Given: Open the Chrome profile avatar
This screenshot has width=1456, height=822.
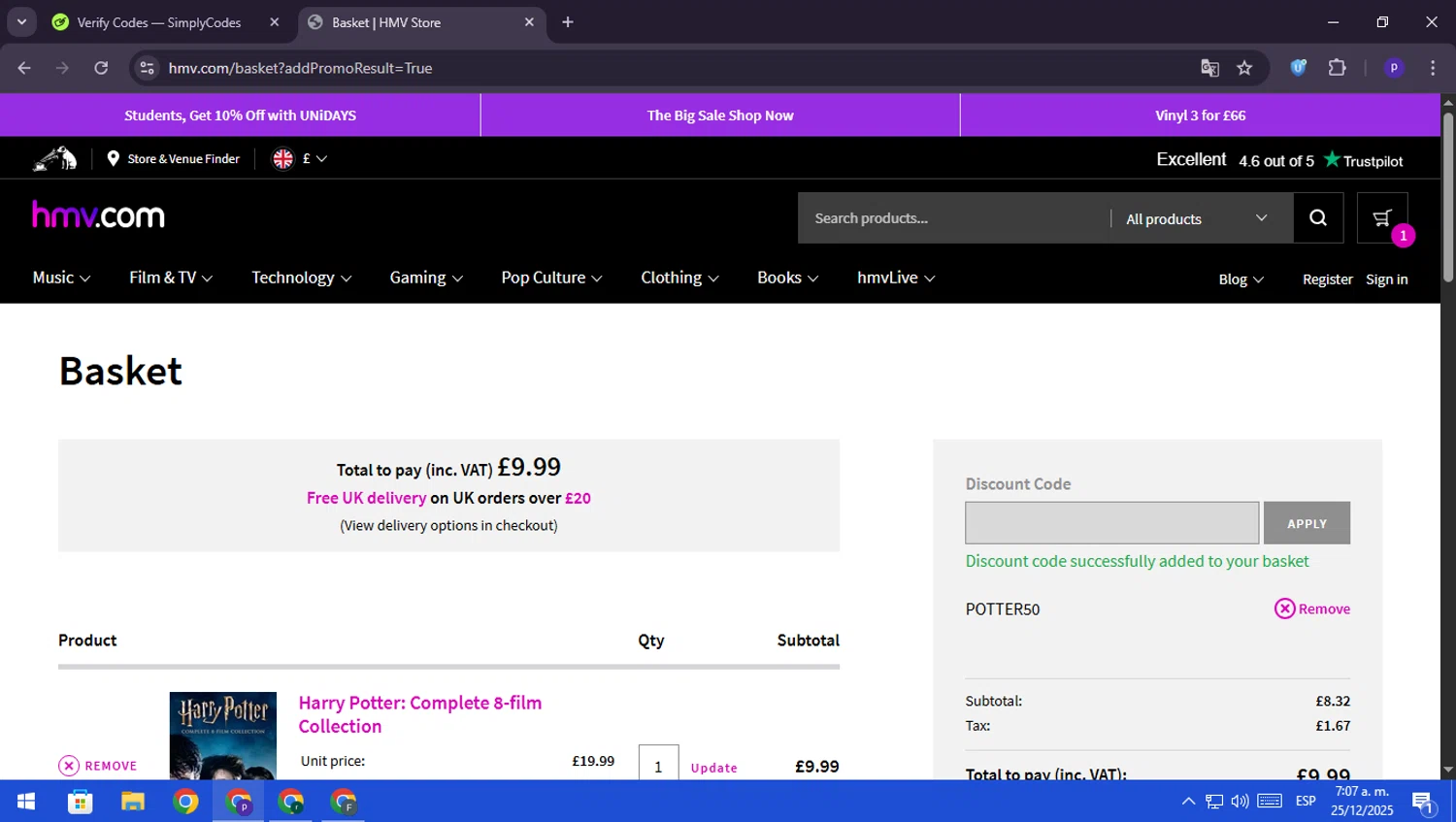Looking at the screenshot, I should pos(1394,68).
